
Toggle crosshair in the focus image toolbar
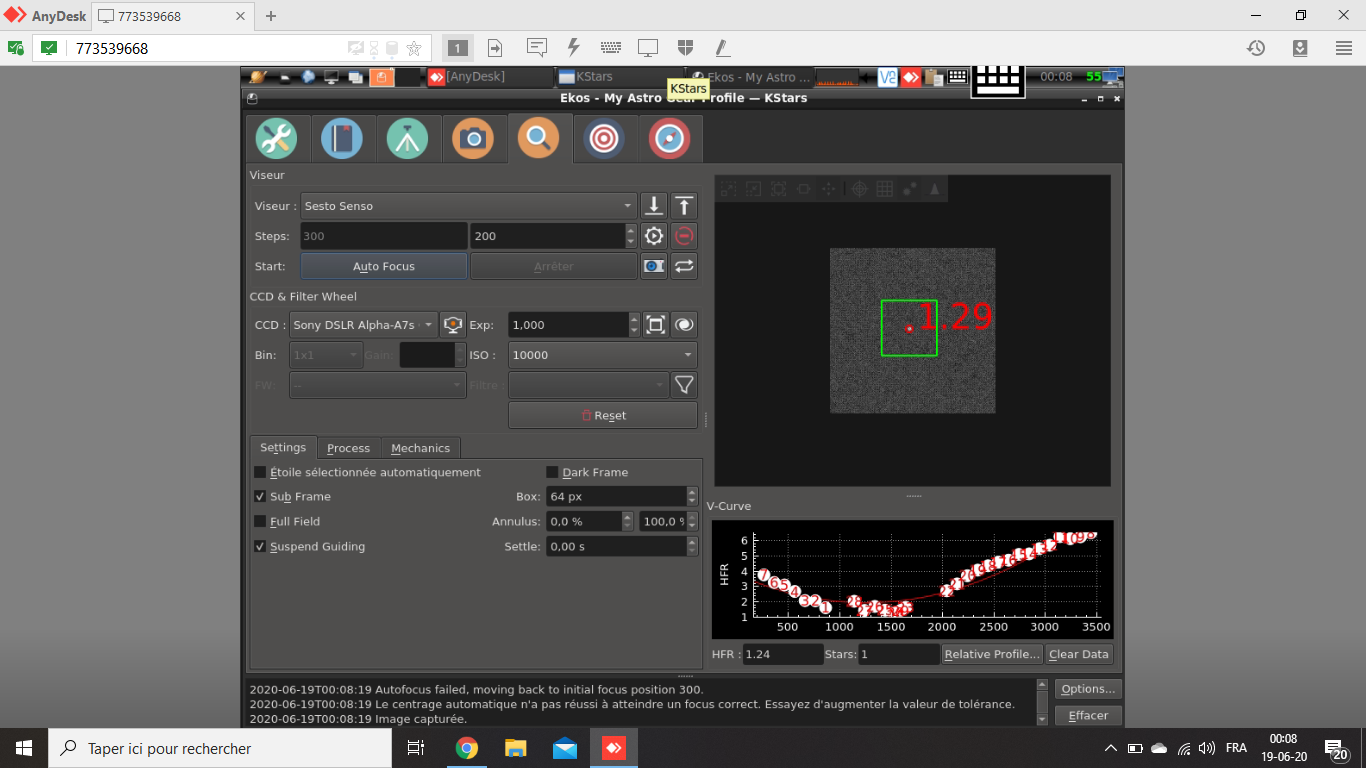coord(859,188)
